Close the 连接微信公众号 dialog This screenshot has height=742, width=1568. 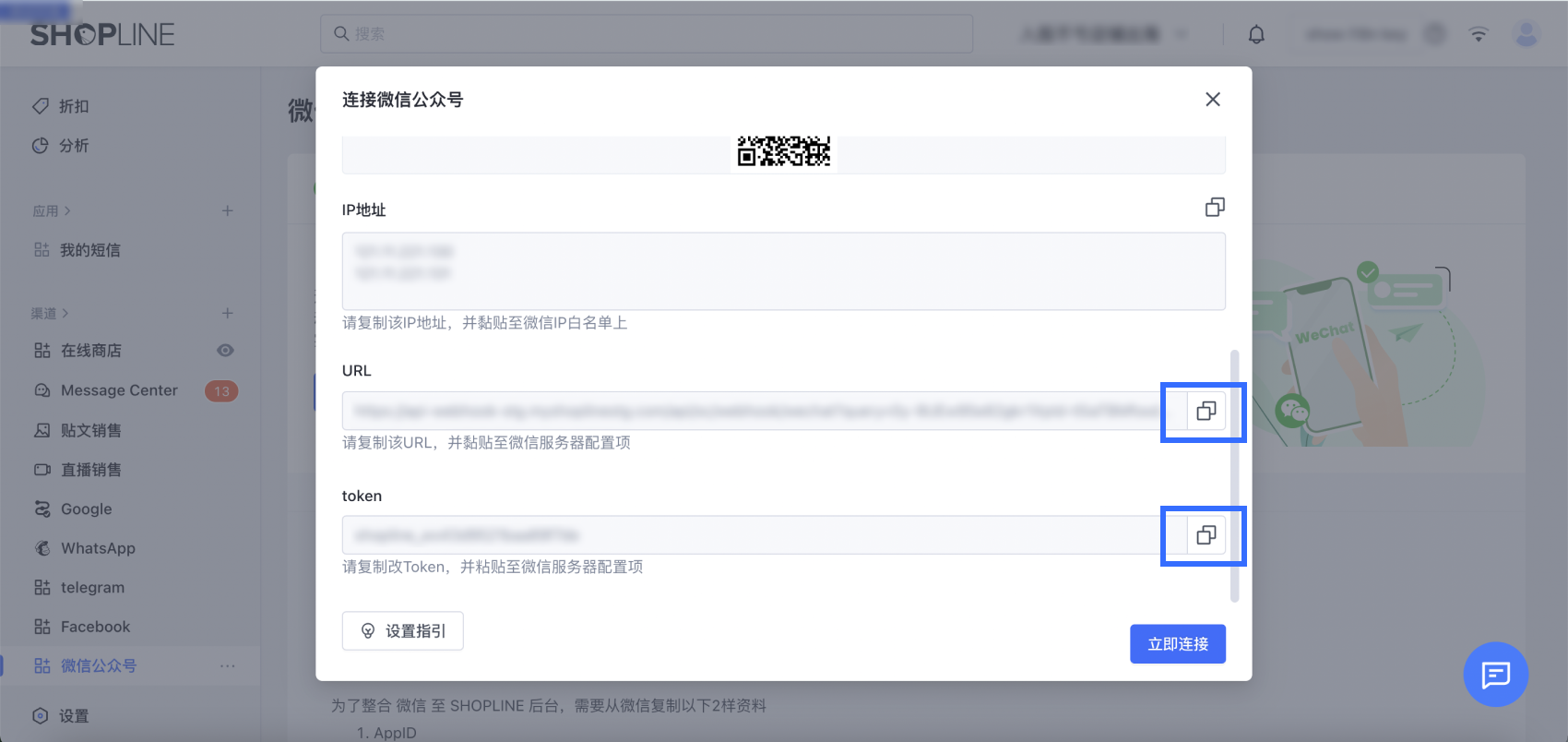(1213, 100)
